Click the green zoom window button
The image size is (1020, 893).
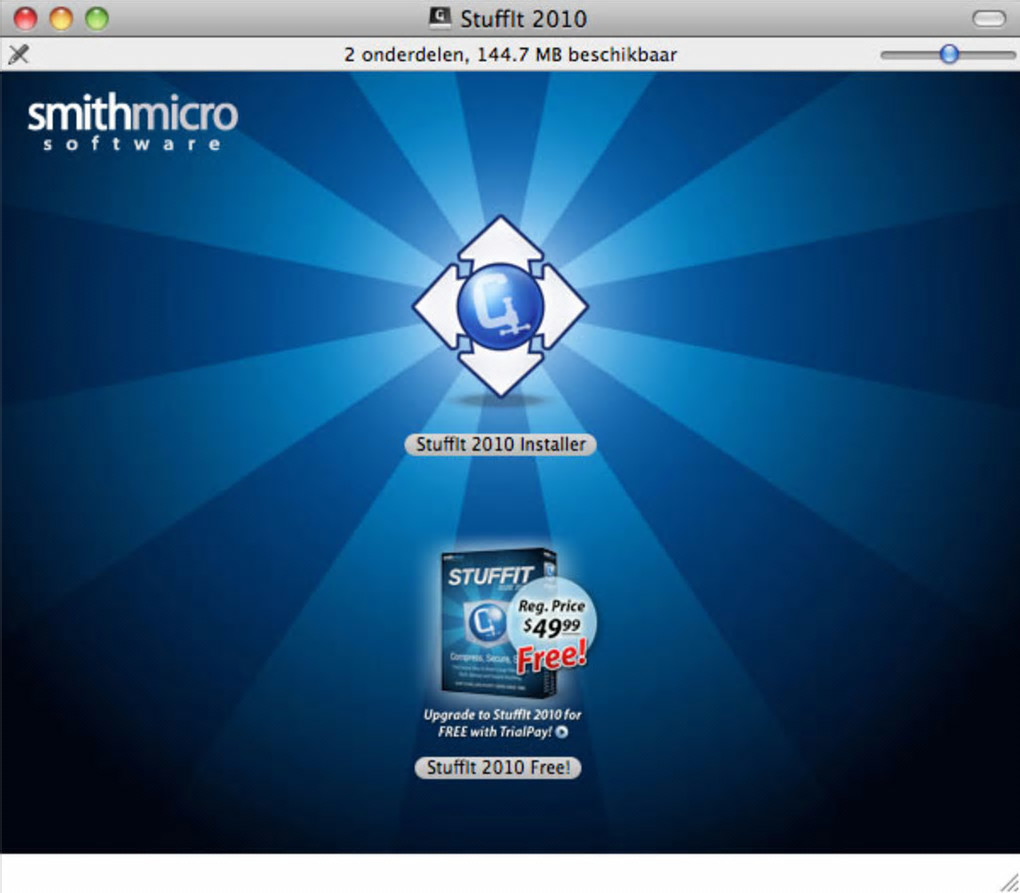click(97, 19)
